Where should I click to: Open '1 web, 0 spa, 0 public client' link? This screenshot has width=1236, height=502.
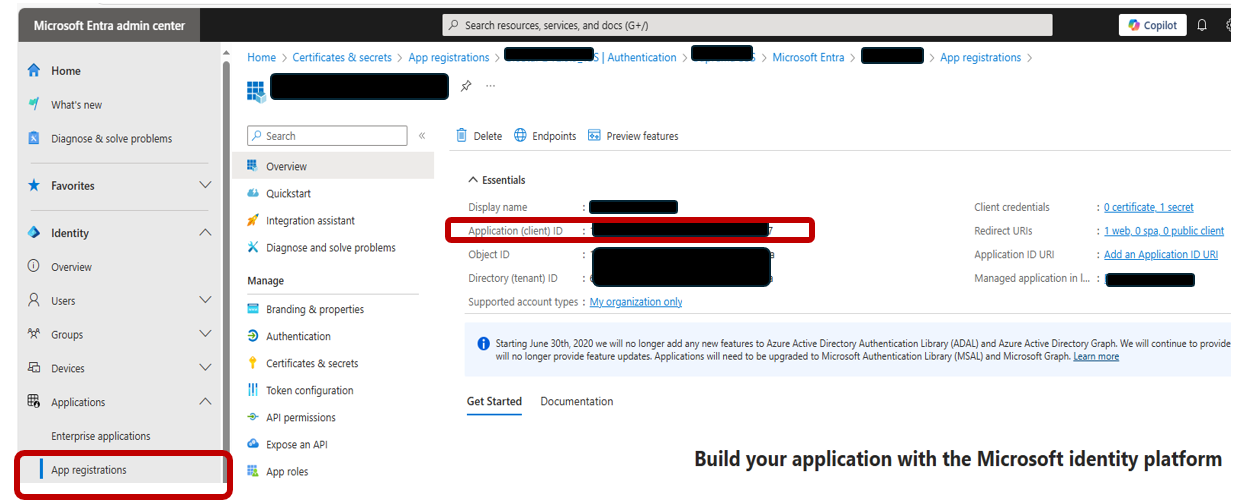click(x=1164, y=232)
